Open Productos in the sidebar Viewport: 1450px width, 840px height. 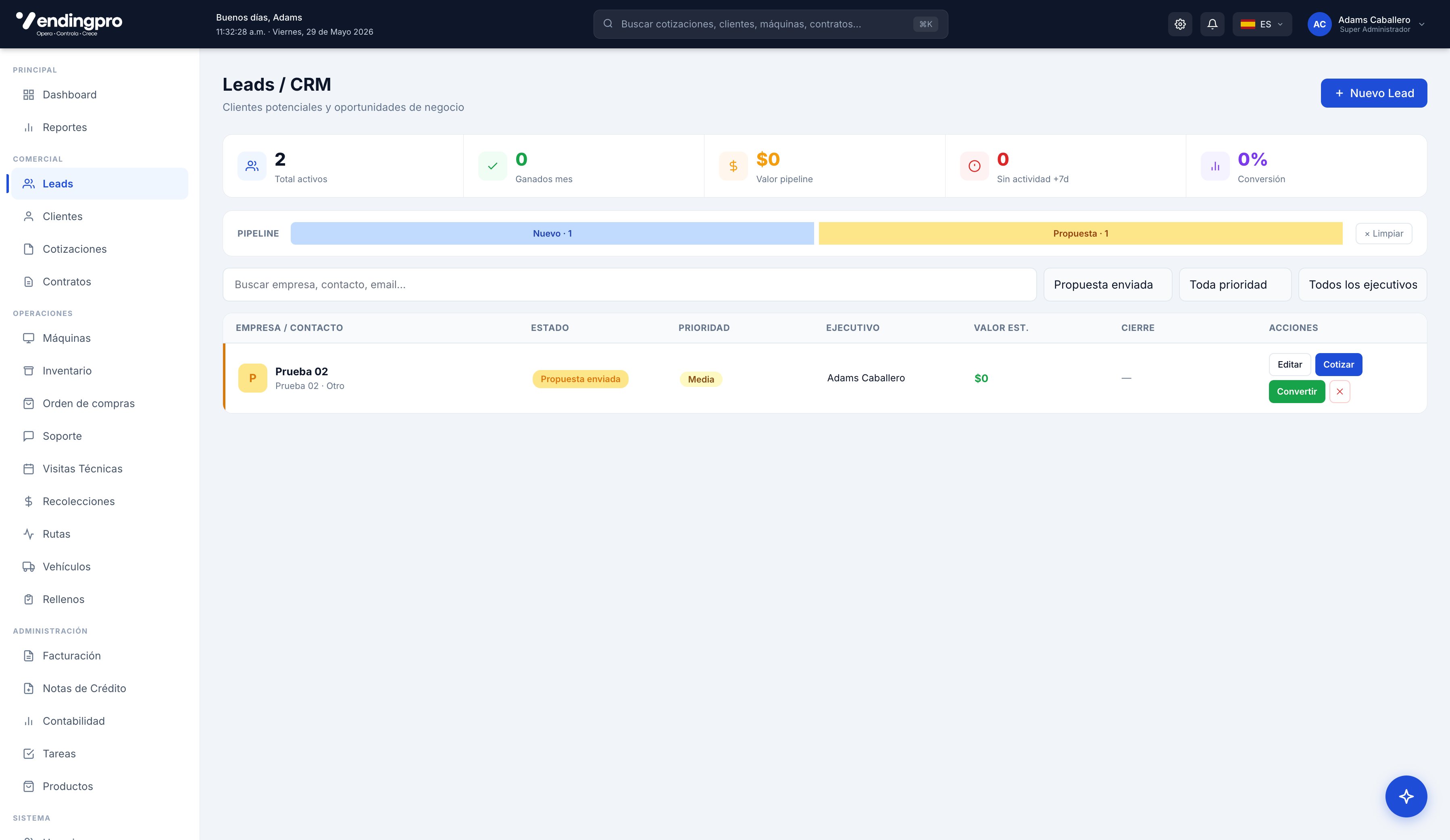click(100, 786)
